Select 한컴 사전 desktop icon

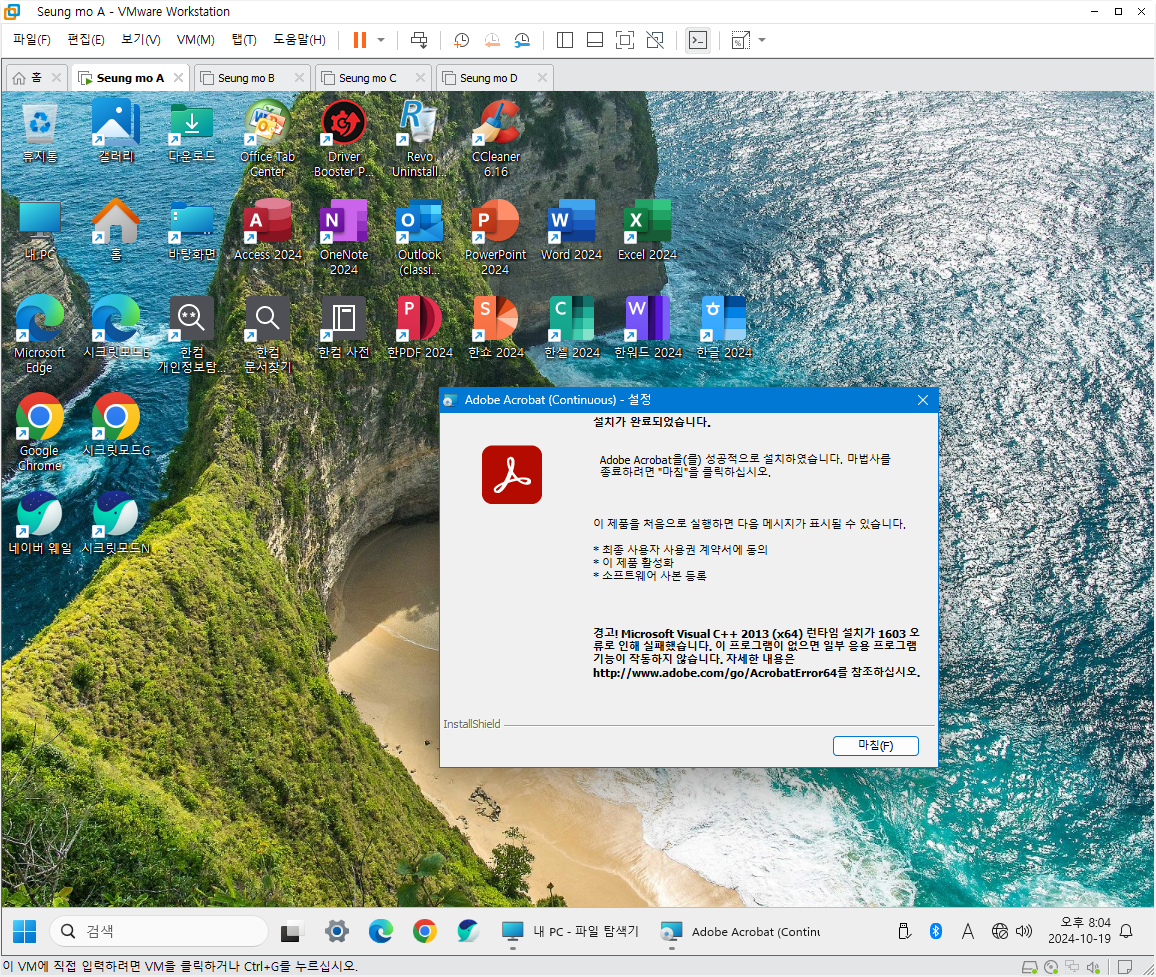pos(344,328)
